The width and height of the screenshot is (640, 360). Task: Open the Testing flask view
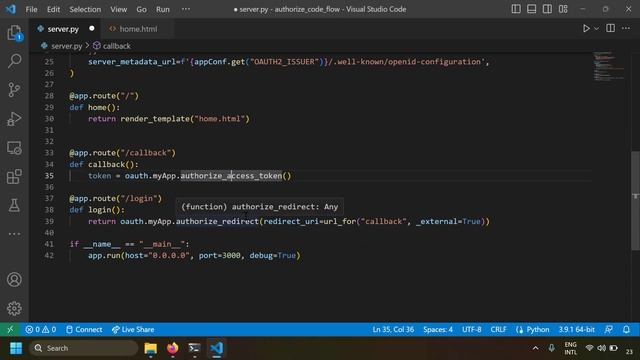click(x=14, y=205)
